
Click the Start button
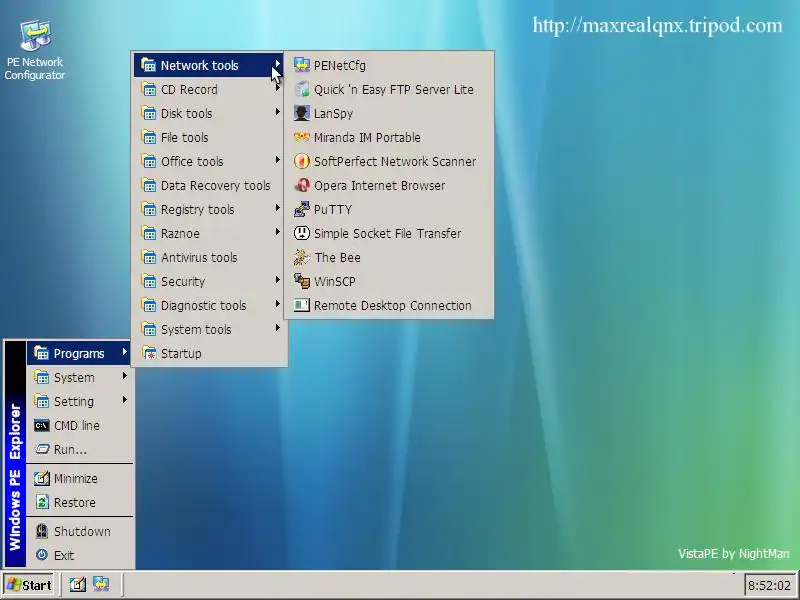[30, 585]
